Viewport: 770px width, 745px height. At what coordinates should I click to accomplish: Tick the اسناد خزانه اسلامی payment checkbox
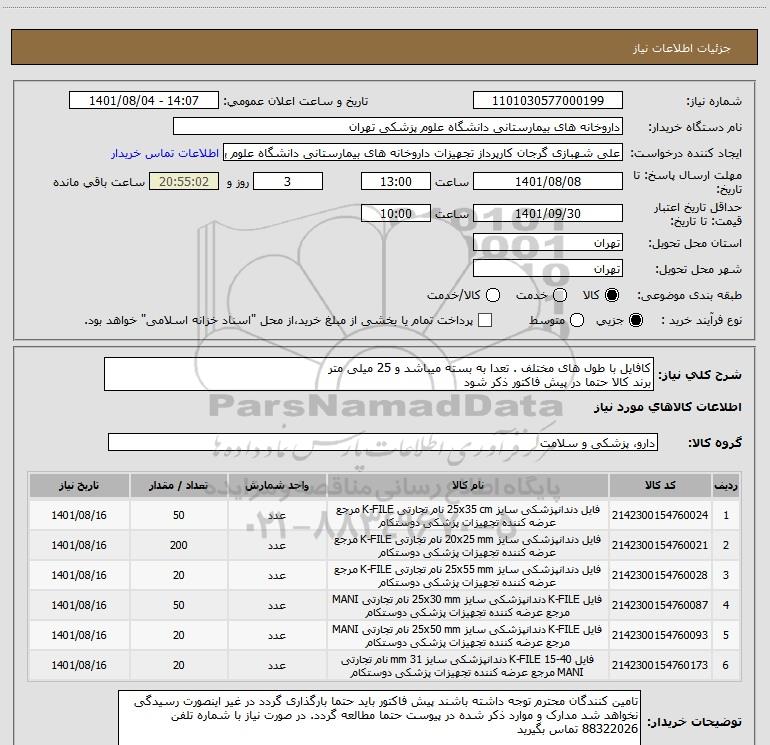pyautogui.click(x=485, y=320)
